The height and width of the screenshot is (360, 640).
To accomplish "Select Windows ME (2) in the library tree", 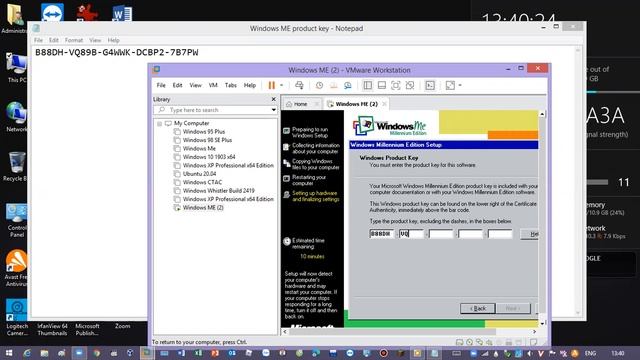I will pyautogui.click(x=203, y=208).
